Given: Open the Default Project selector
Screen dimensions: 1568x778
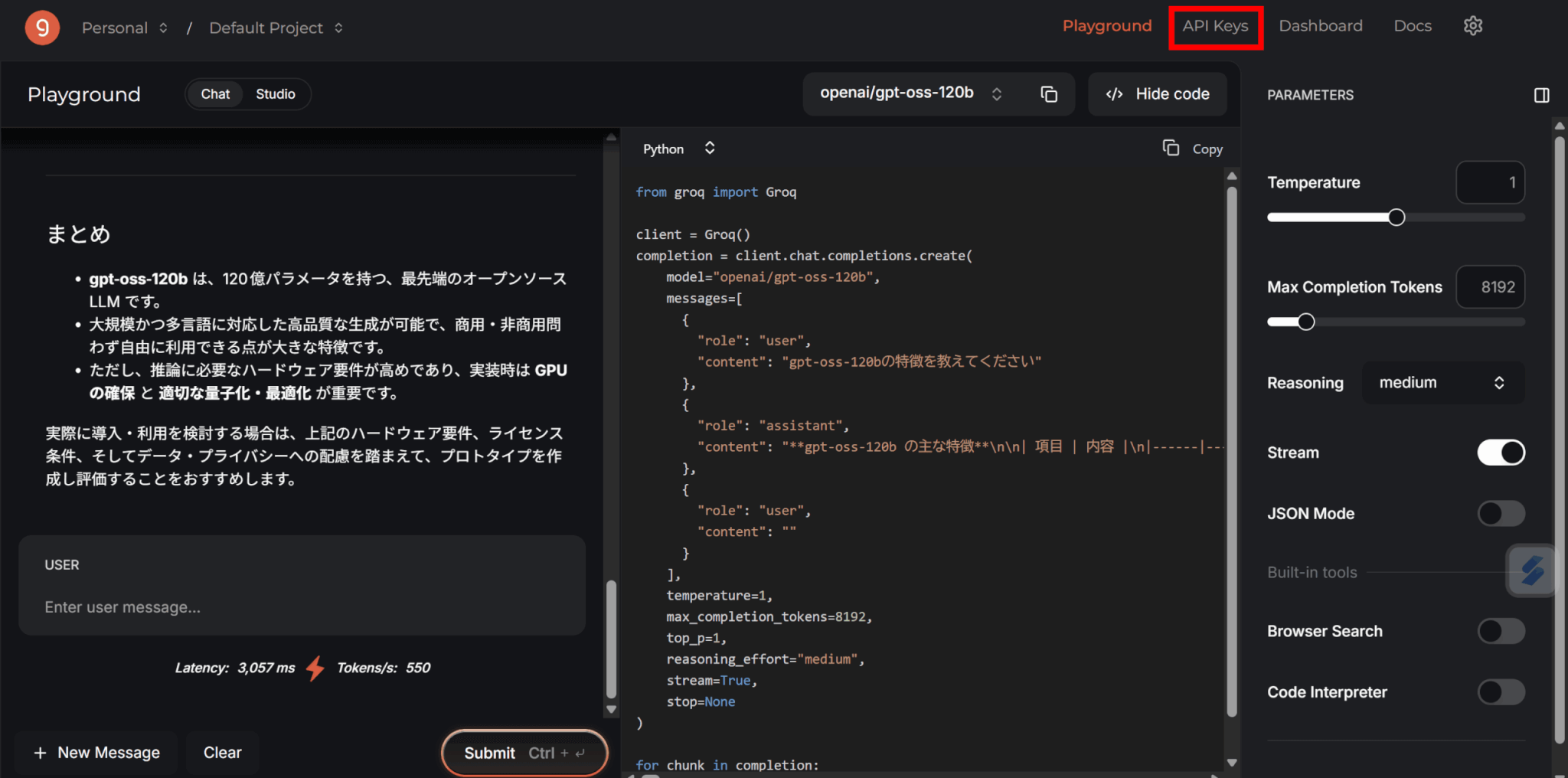Looking at the screenshot, I should click(276, 28).
